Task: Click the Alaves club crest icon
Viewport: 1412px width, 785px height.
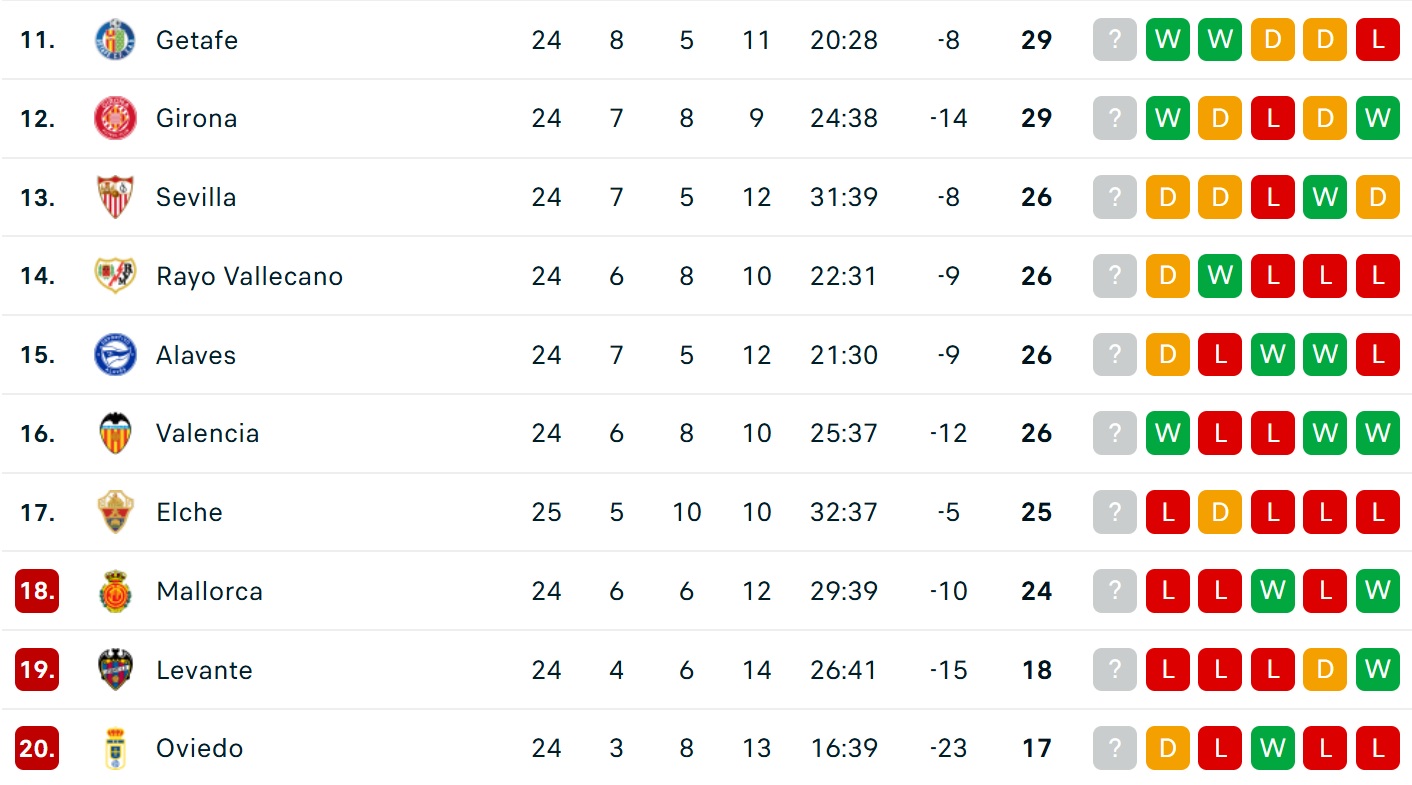Action: pyautogui.click(x=115, y=355)
